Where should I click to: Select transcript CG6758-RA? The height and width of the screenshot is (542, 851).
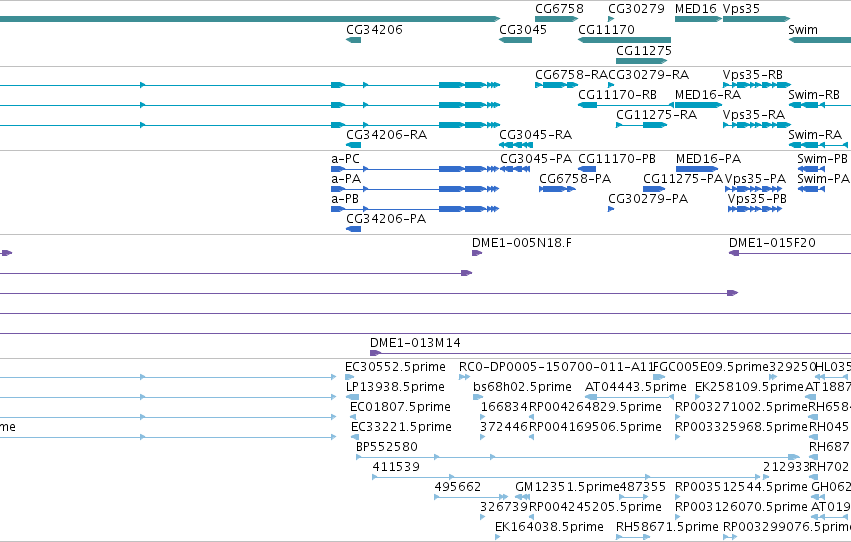pos(557,85)
